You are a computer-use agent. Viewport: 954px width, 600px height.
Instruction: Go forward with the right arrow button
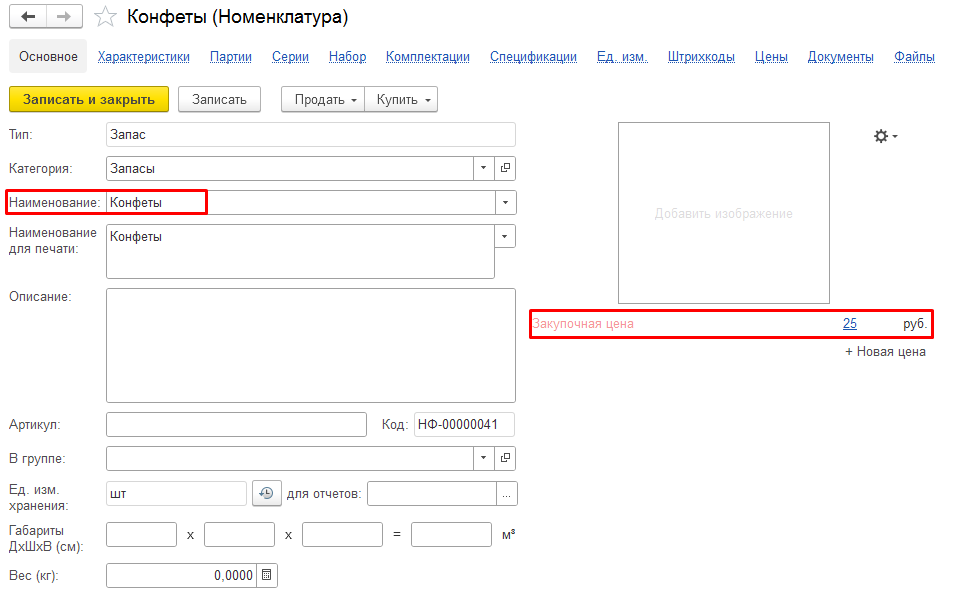pos(64,16)
